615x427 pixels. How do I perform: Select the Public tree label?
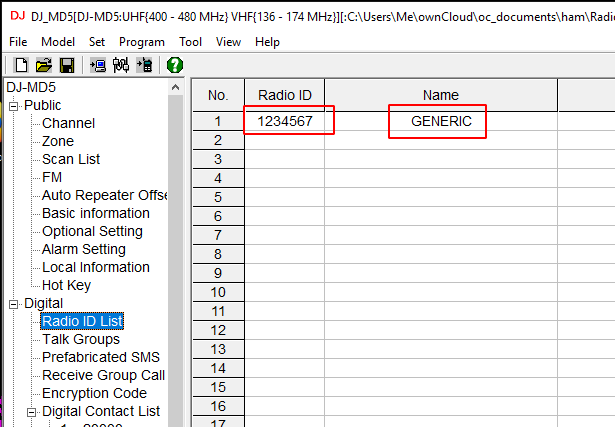42,105
